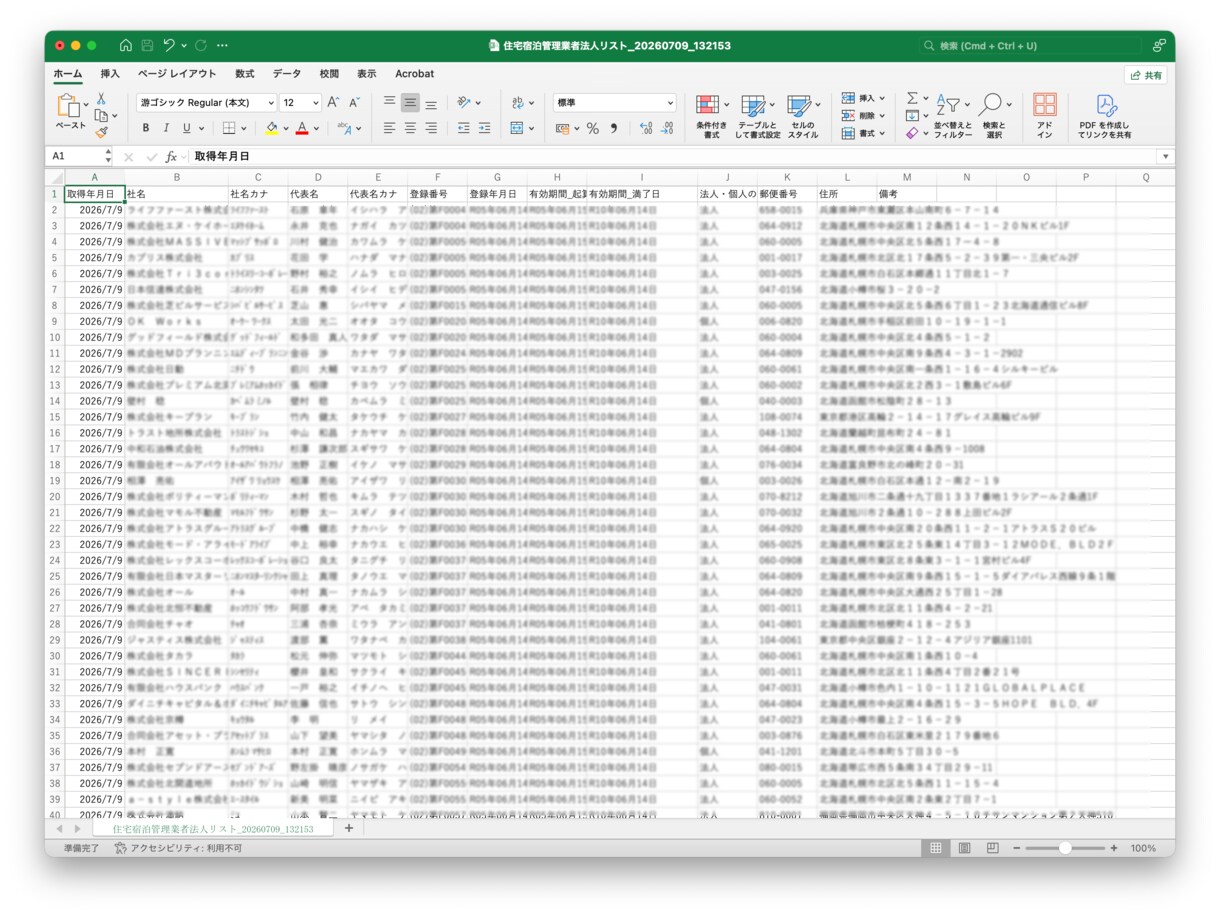Open the Add-ins (アドイン) button
The image size is (1220, 916).
tap(1044, 116)
